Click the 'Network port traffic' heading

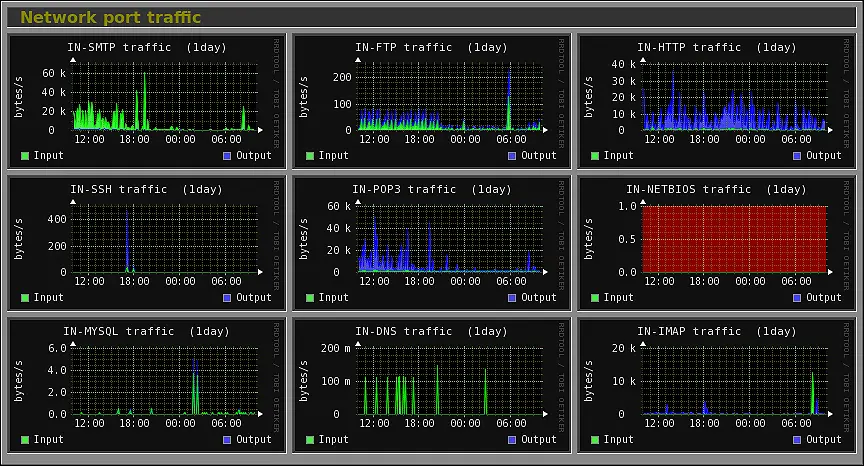(x=111, y=18)
